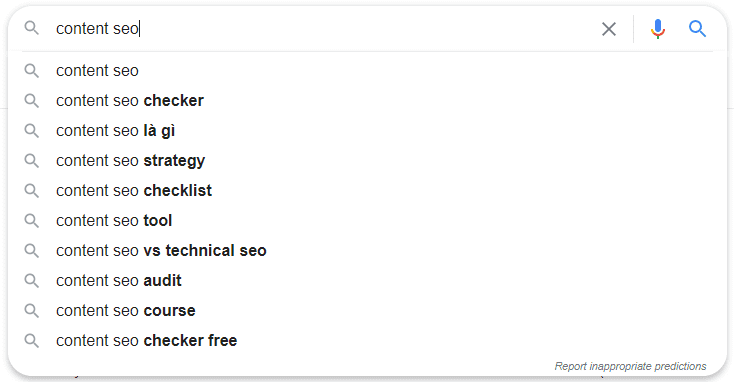Click the magnifier beside 'content seo strategy'

pyautogui.click(x=31, y=161)
